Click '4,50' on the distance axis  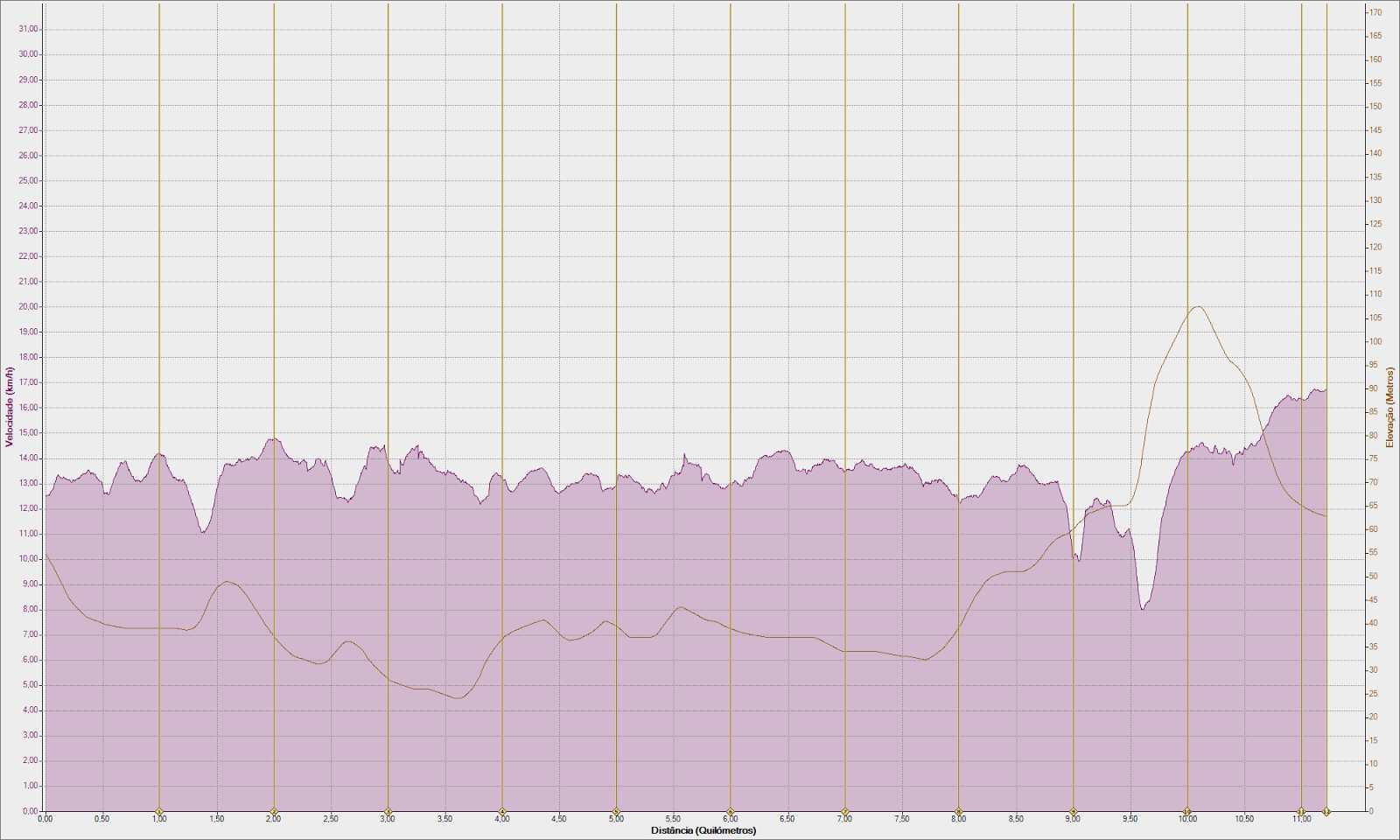coord(559,820)
